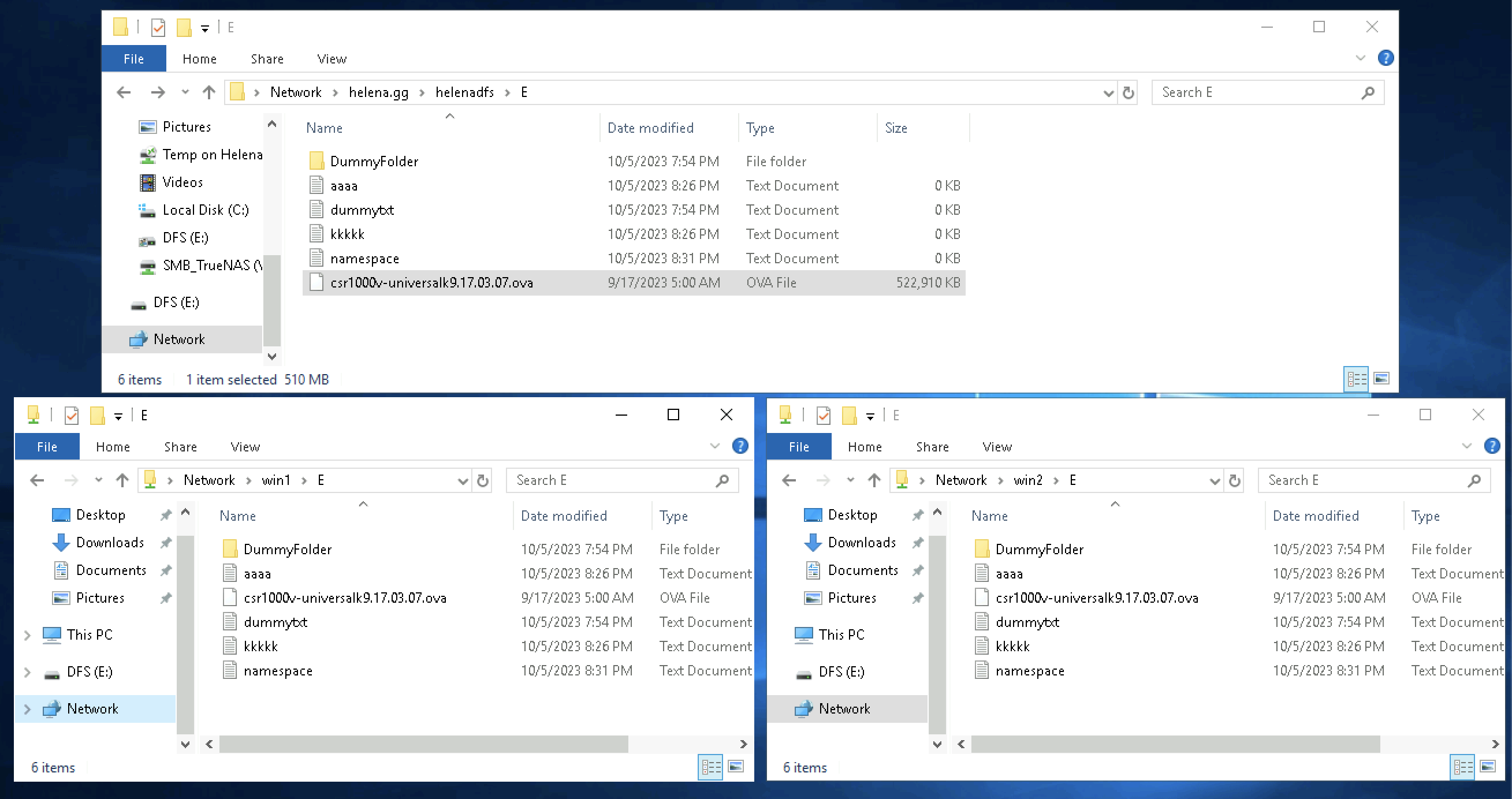Click helena.gg in the breadcrumb path

point(378,93)
